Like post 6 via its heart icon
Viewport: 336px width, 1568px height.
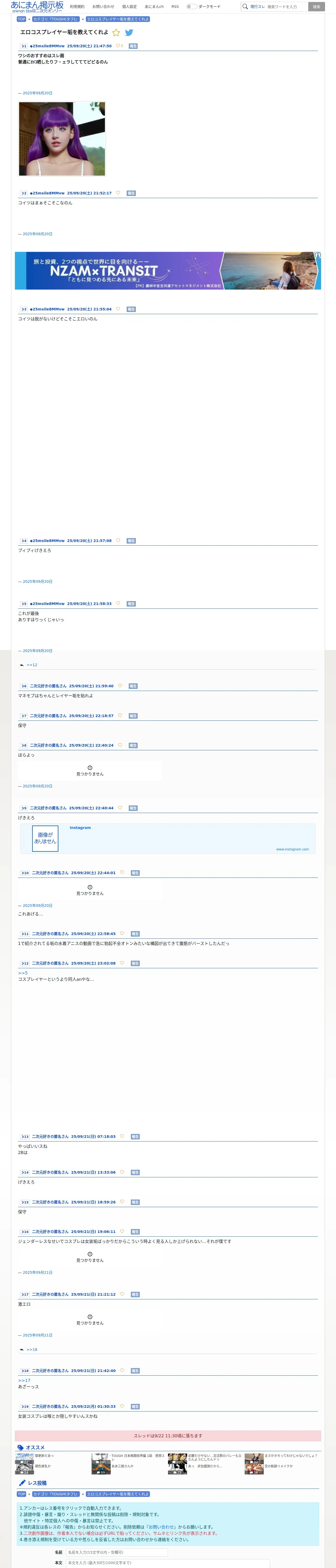[120, 686]
